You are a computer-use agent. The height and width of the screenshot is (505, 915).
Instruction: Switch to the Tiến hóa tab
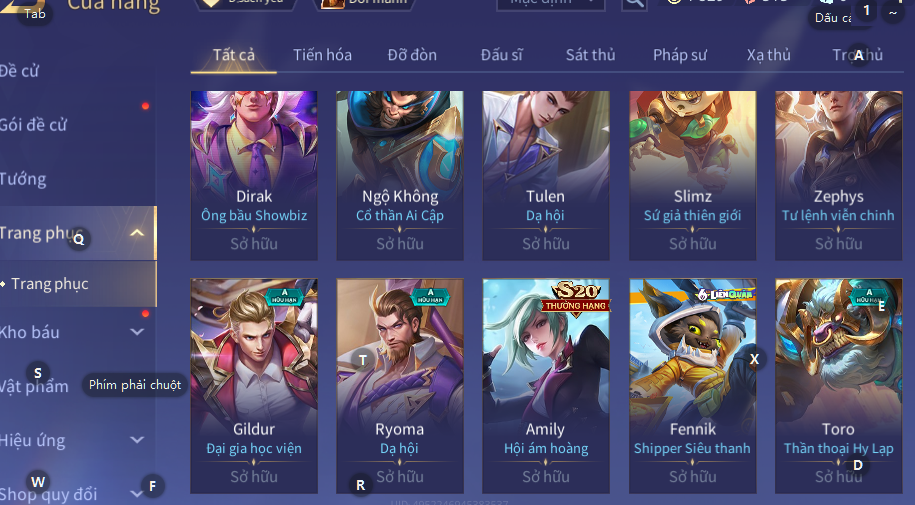click(322, 55)
